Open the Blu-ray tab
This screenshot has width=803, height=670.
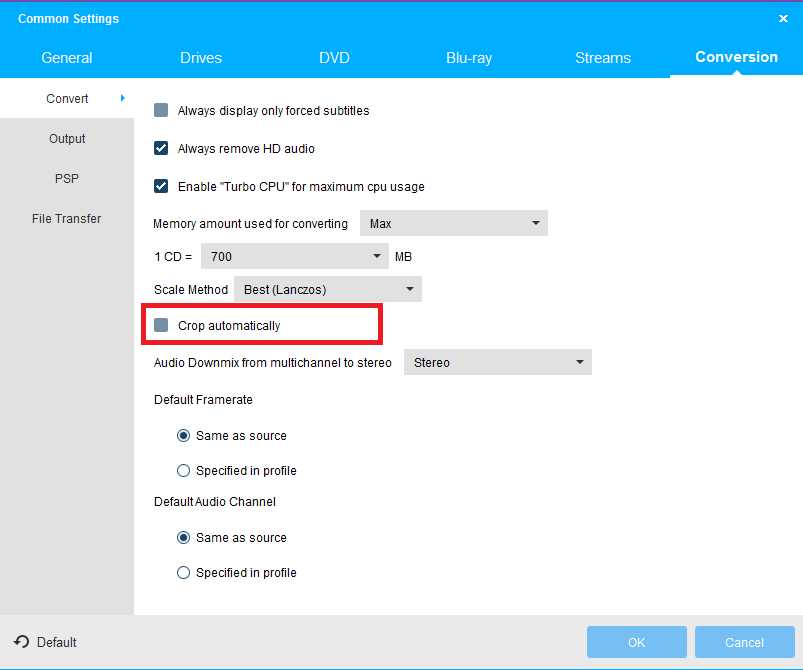click(469, 58)
